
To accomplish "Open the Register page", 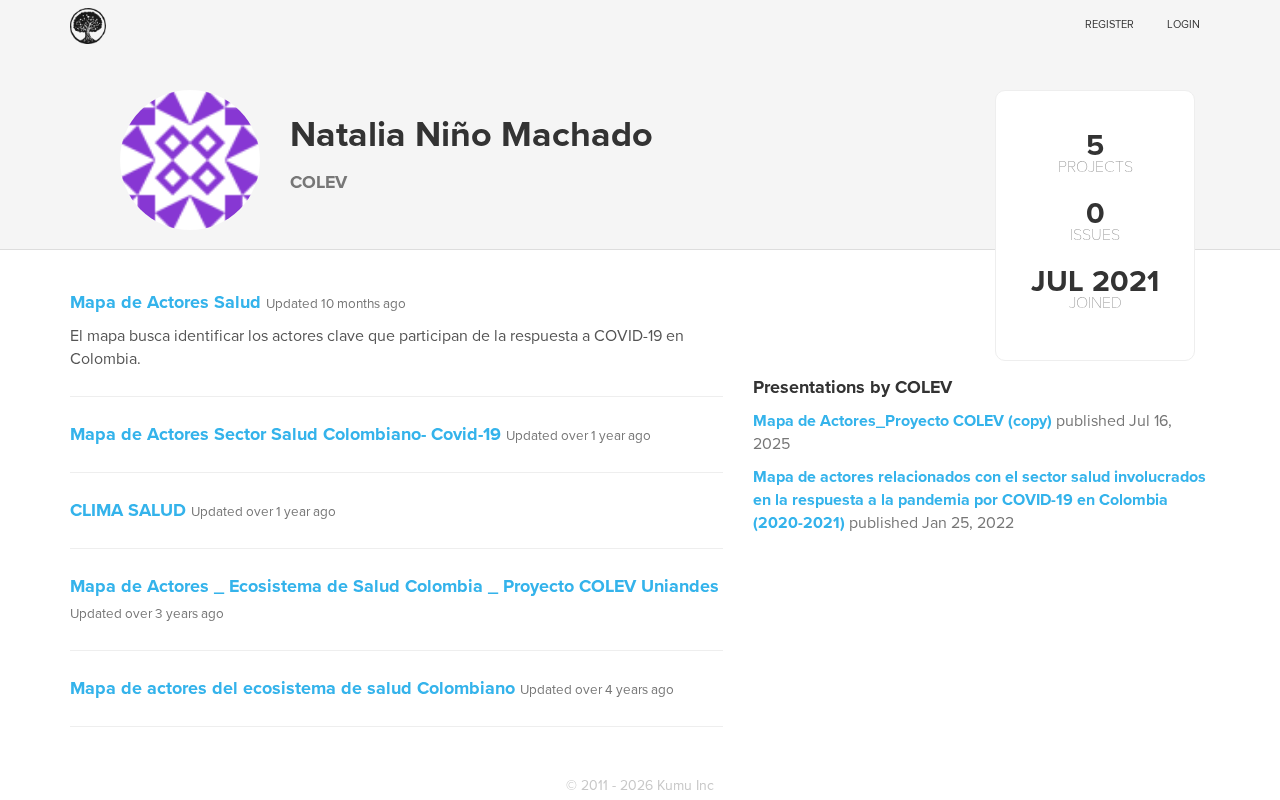I will pos(1109,24).
